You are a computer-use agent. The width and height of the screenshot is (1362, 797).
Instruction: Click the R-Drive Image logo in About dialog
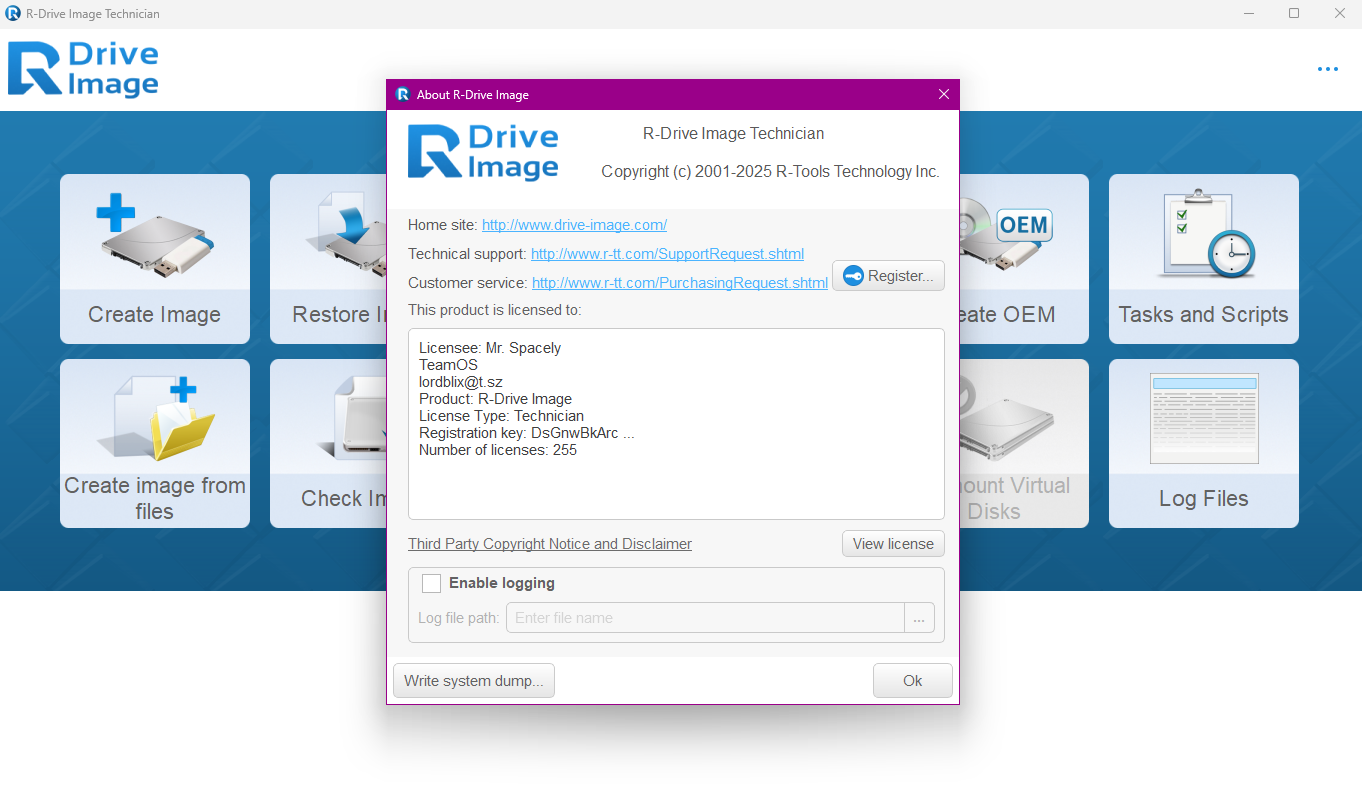click(483, 152)
